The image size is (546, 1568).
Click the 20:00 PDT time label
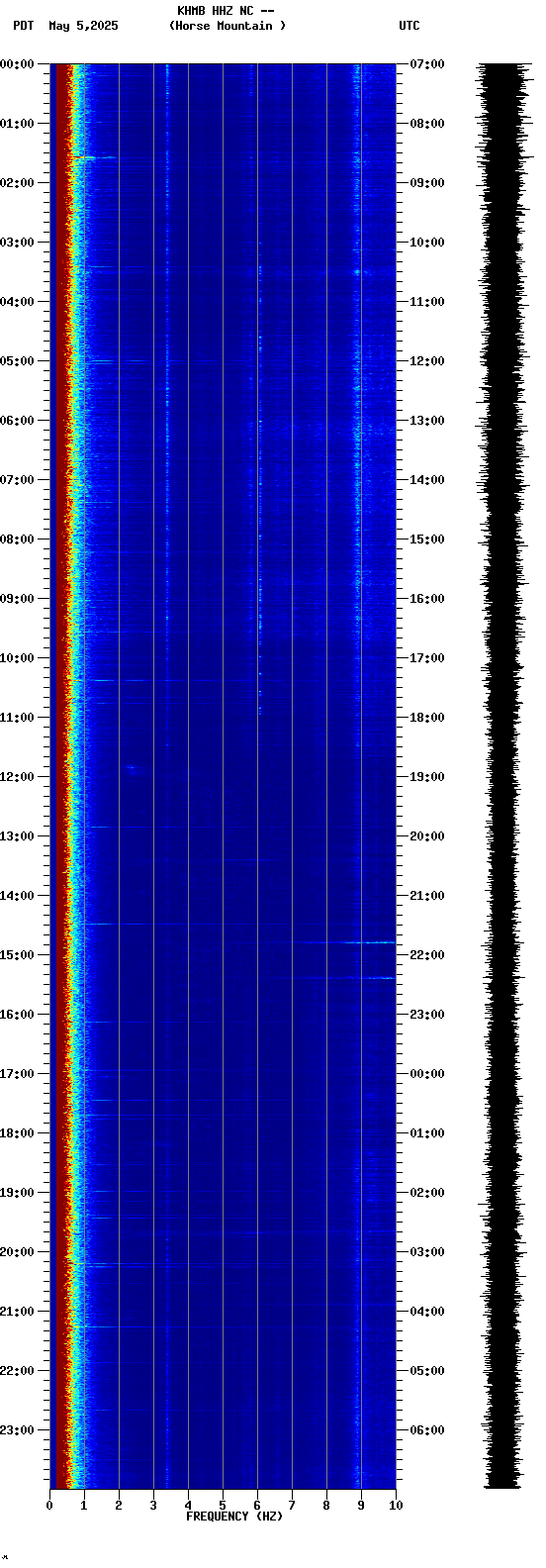(17, 1252)
